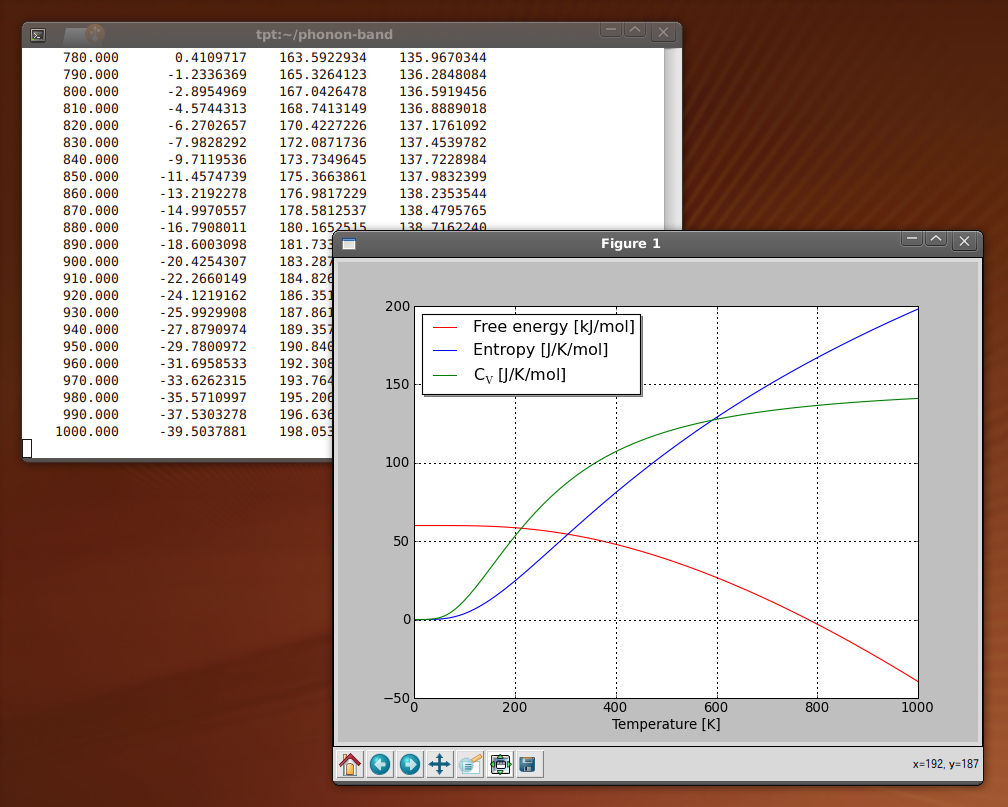This screenshot has width=1008, height=807.
Task: Go forward to next plot view
Action: 410,765
